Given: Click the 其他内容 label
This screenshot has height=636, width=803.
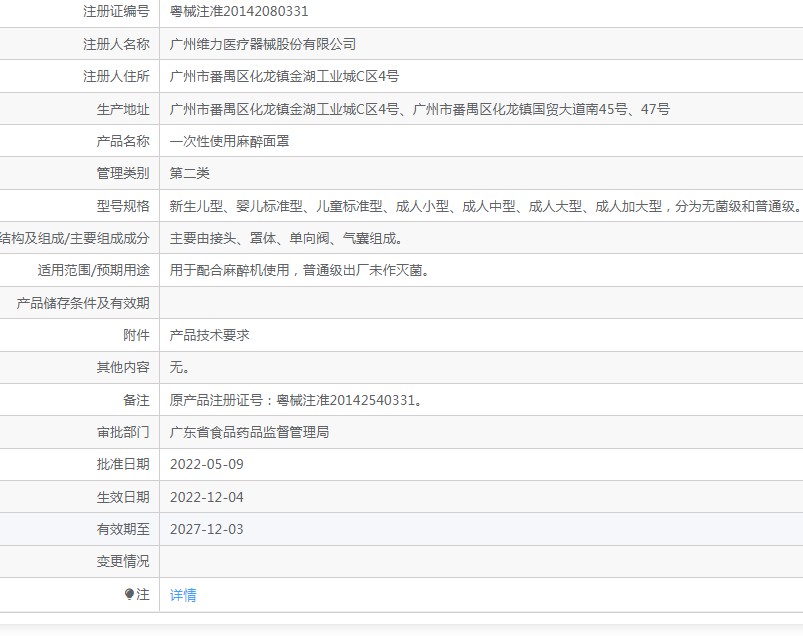Looking at the screenshot, I should click(x=123, y=367).
